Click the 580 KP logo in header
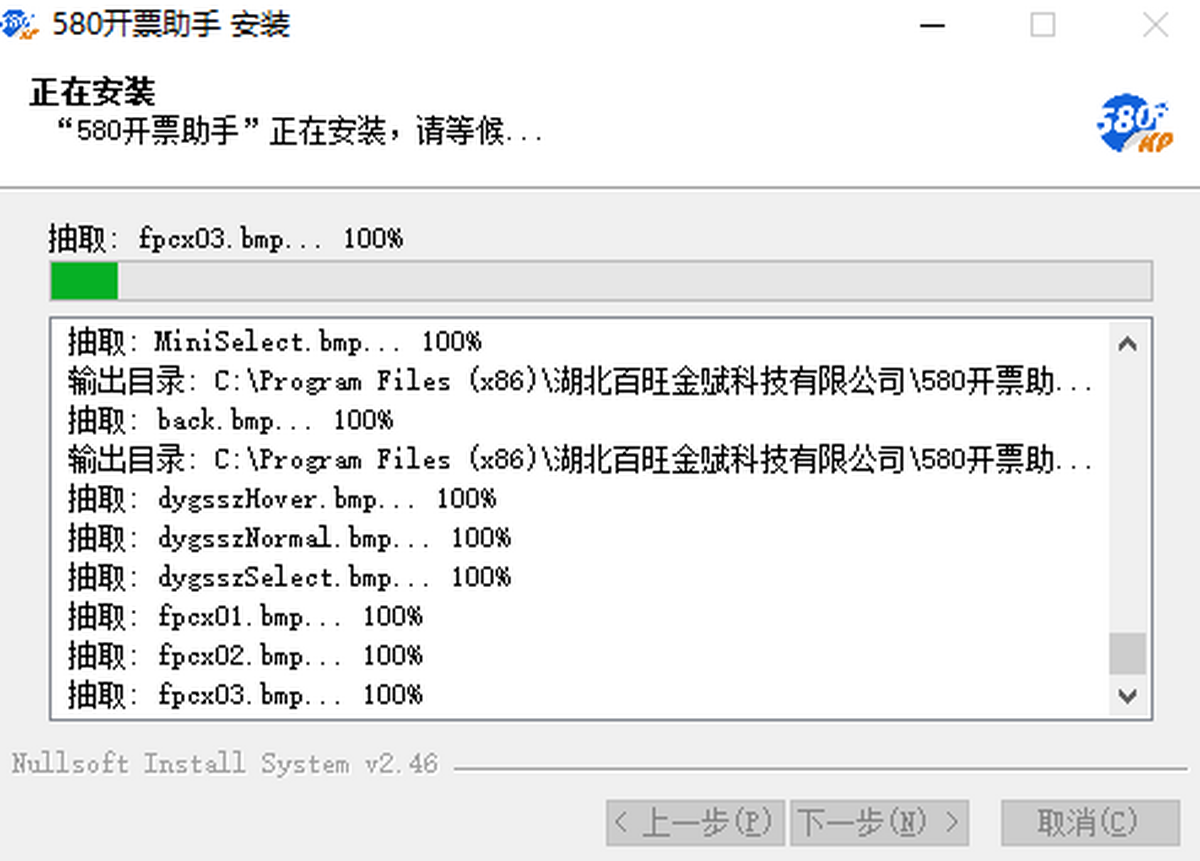Image resolution: width=1200 pixels, height=861 pixels. click(1133, 124)
